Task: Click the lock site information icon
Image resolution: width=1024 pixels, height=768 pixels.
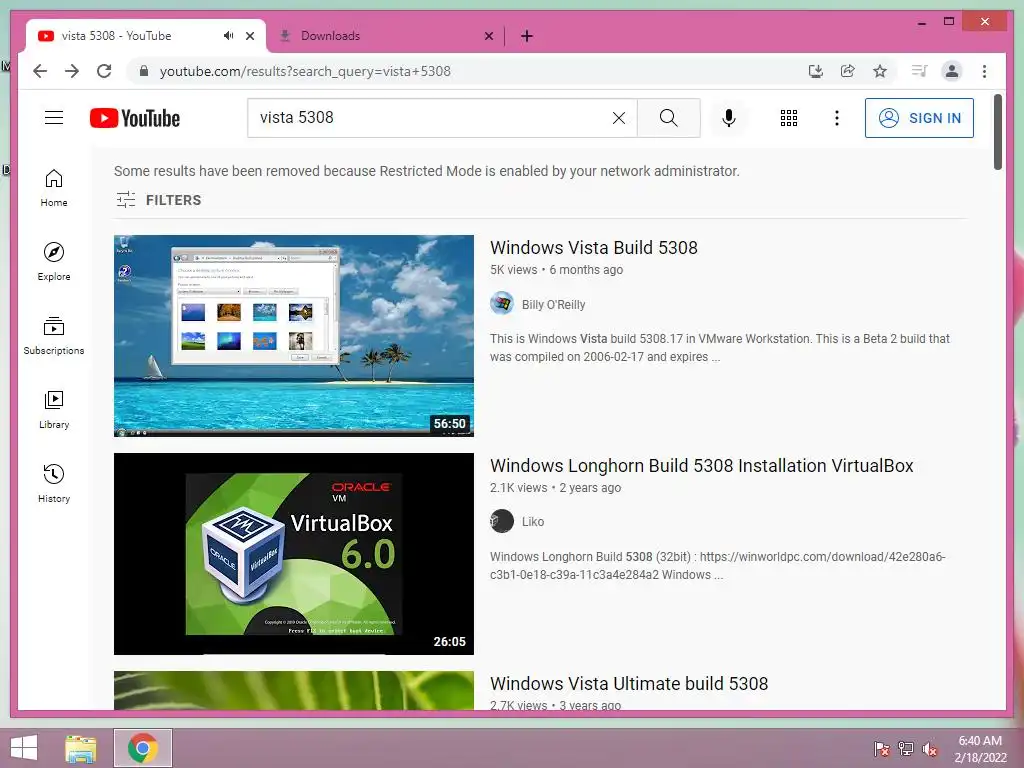Action: (144, 71)
